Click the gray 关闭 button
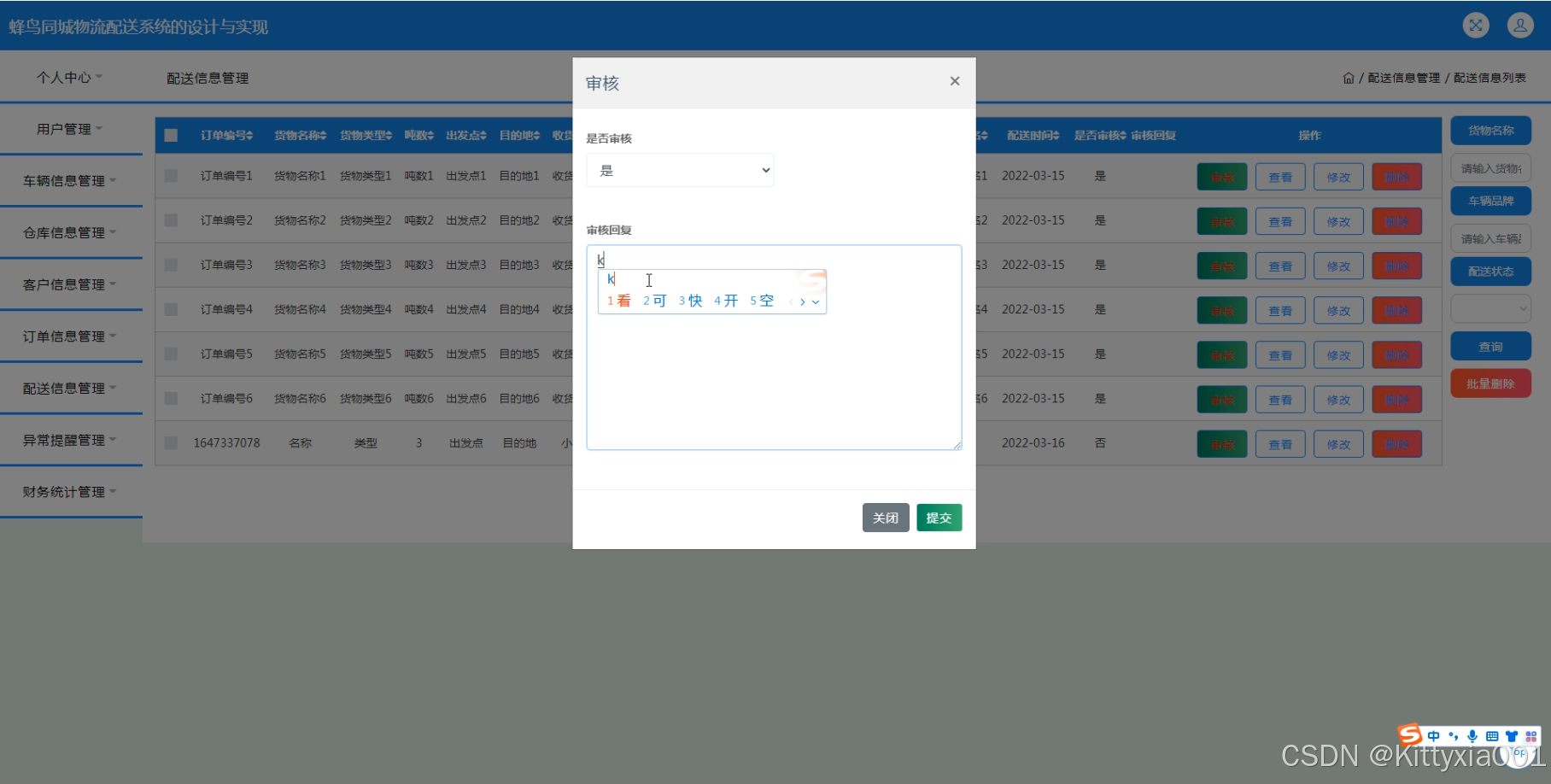 (x=885, y=518)
